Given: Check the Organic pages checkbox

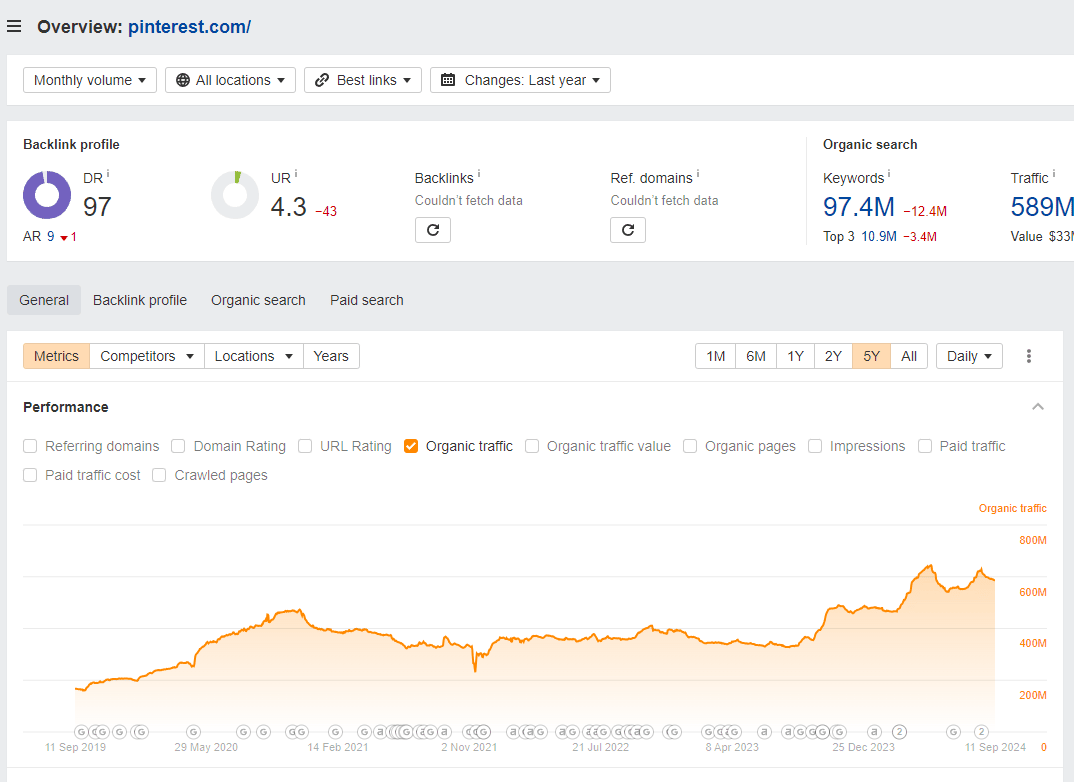Looking at the screenshot, I should [690, 446].
